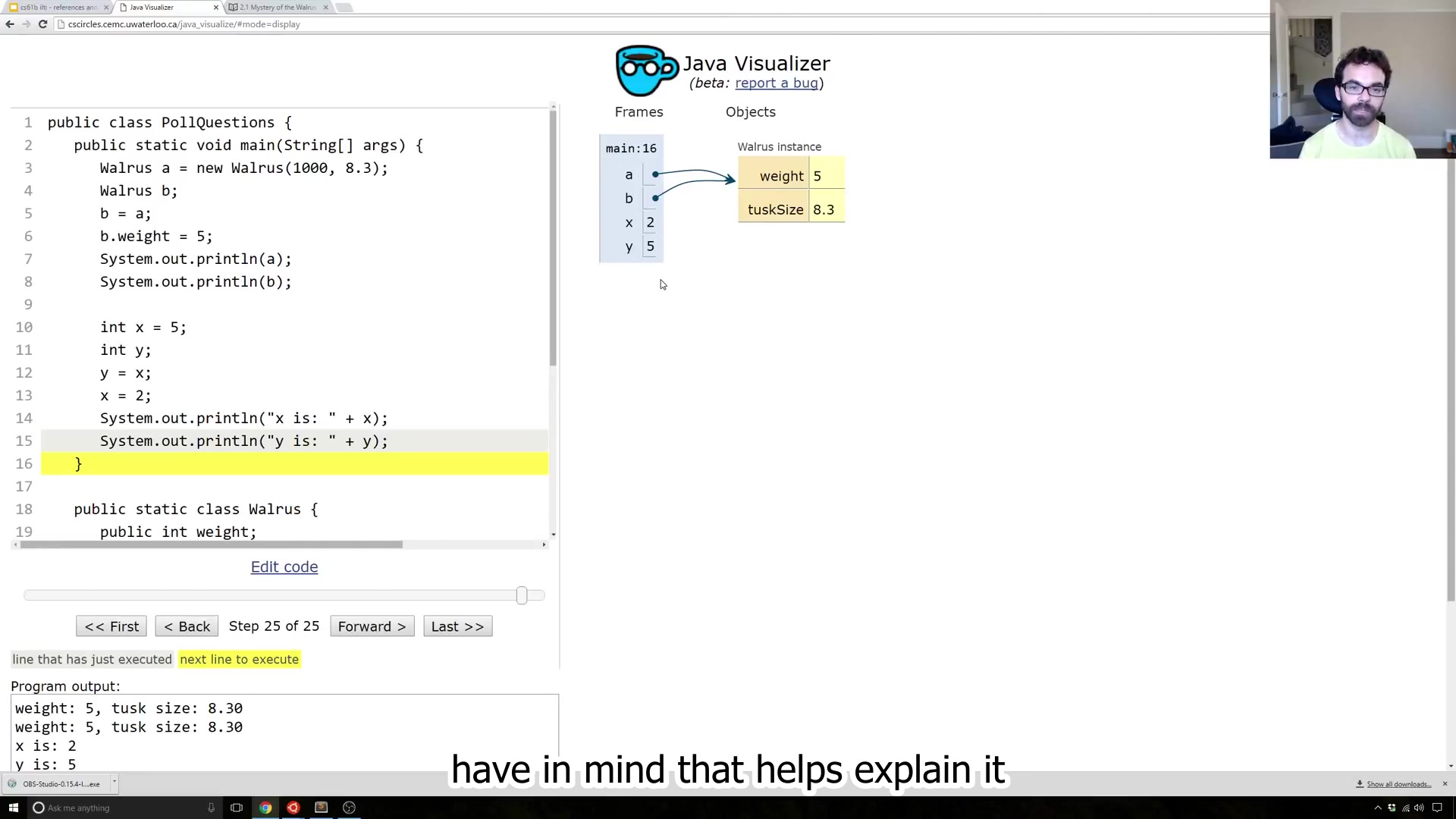
Task: Open the Ubuntu icon in the taskbar
Action: click(x=293, y=808)
